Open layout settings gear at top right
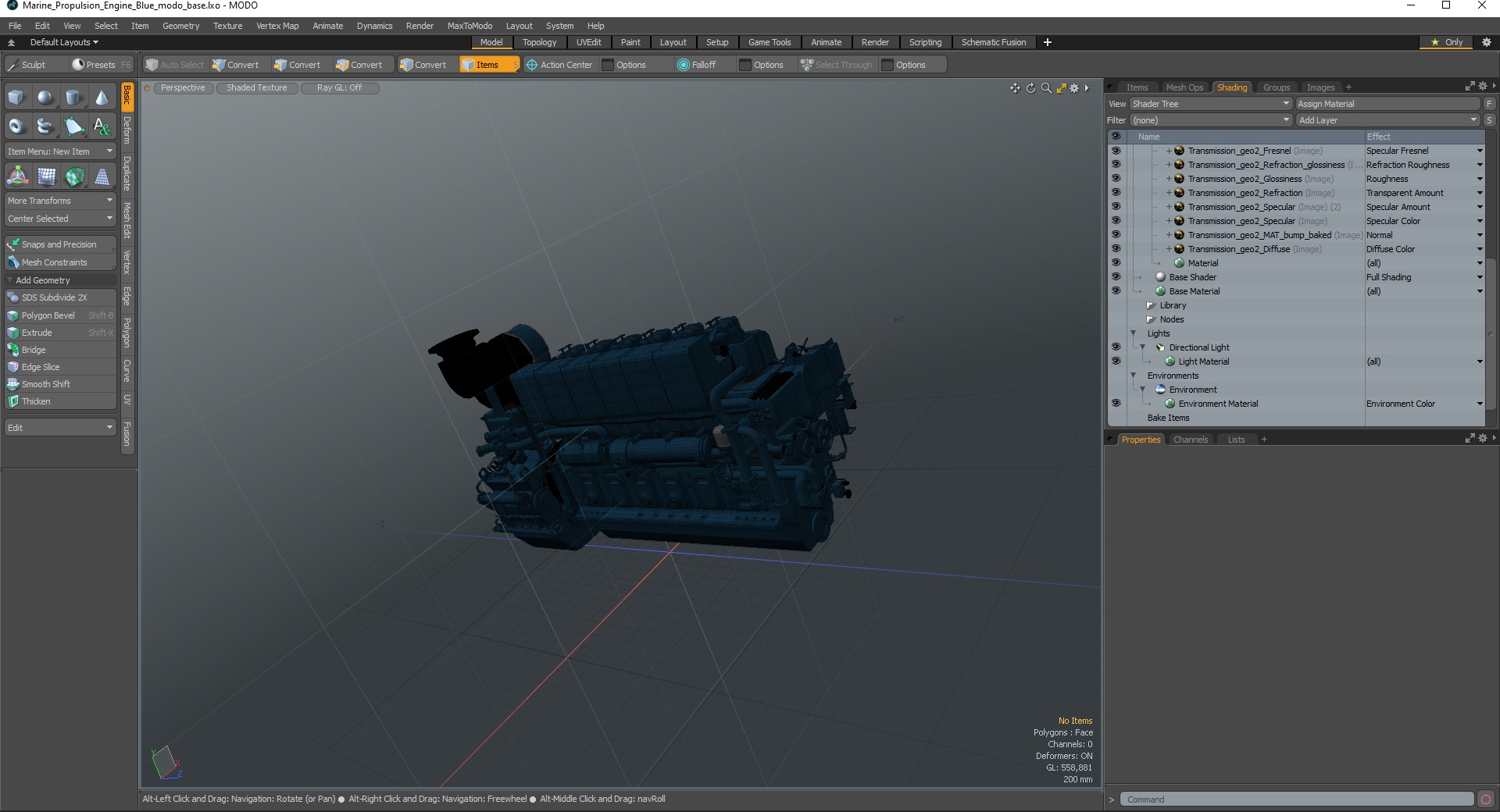Image resolution: width=1500 pixels, height=812 pixels. coord(1486,42)
